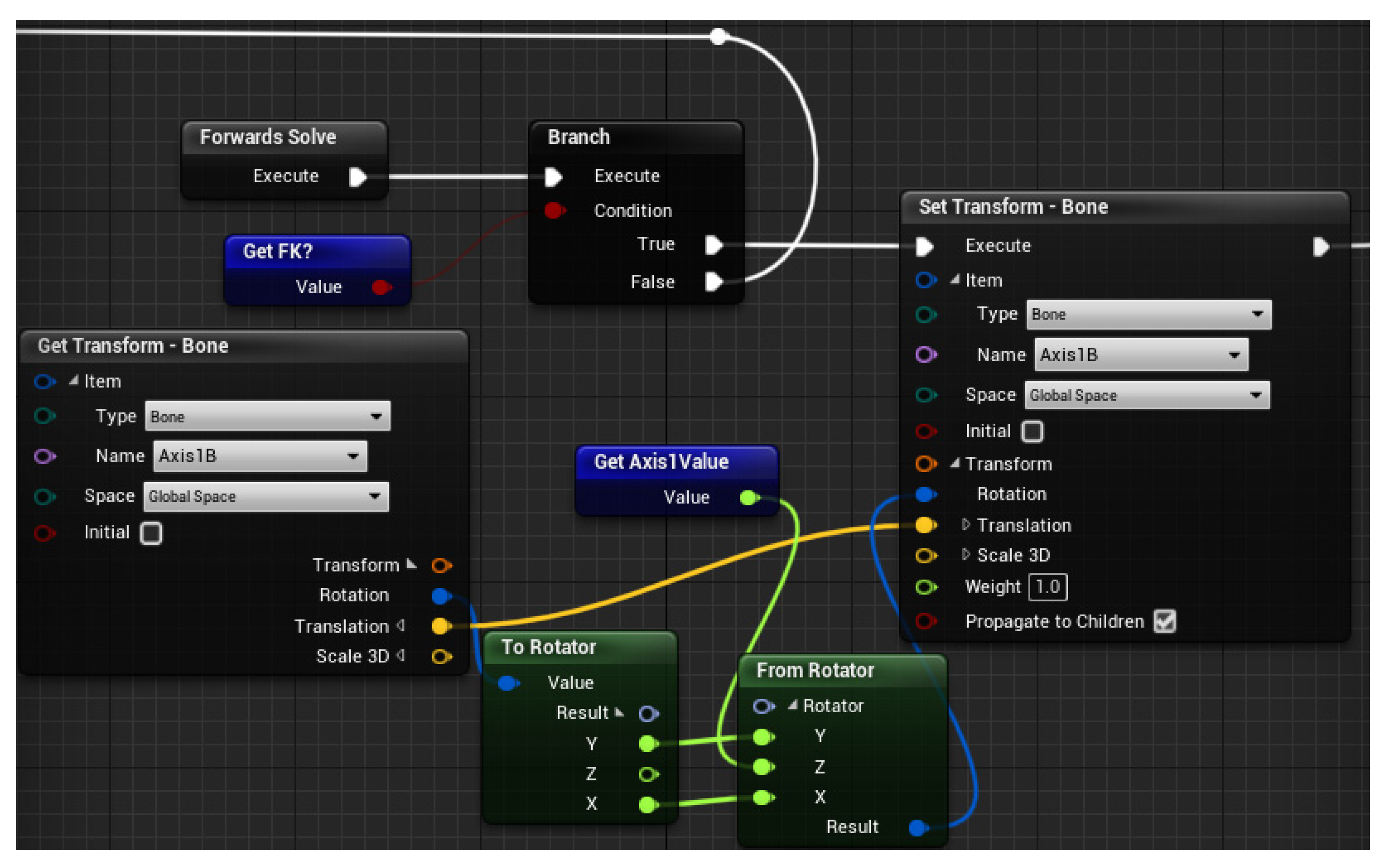The image size is (1392, 868).
Task: Click From Rotator Result output pin
Action: click(918, 827)
